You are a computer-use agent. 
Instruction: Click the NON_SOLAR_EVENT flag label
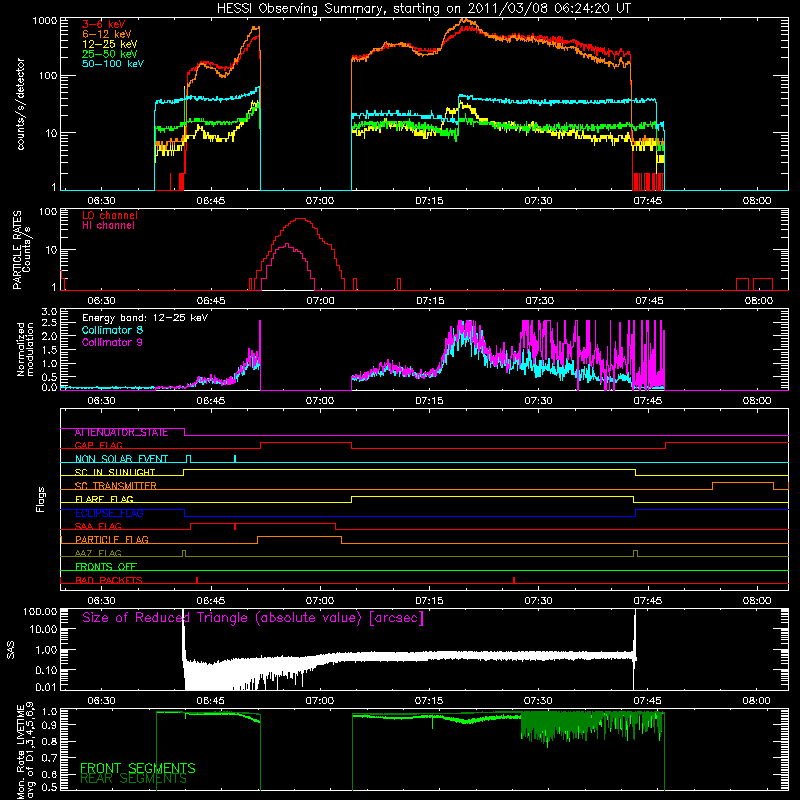click(x=121, y=459)
